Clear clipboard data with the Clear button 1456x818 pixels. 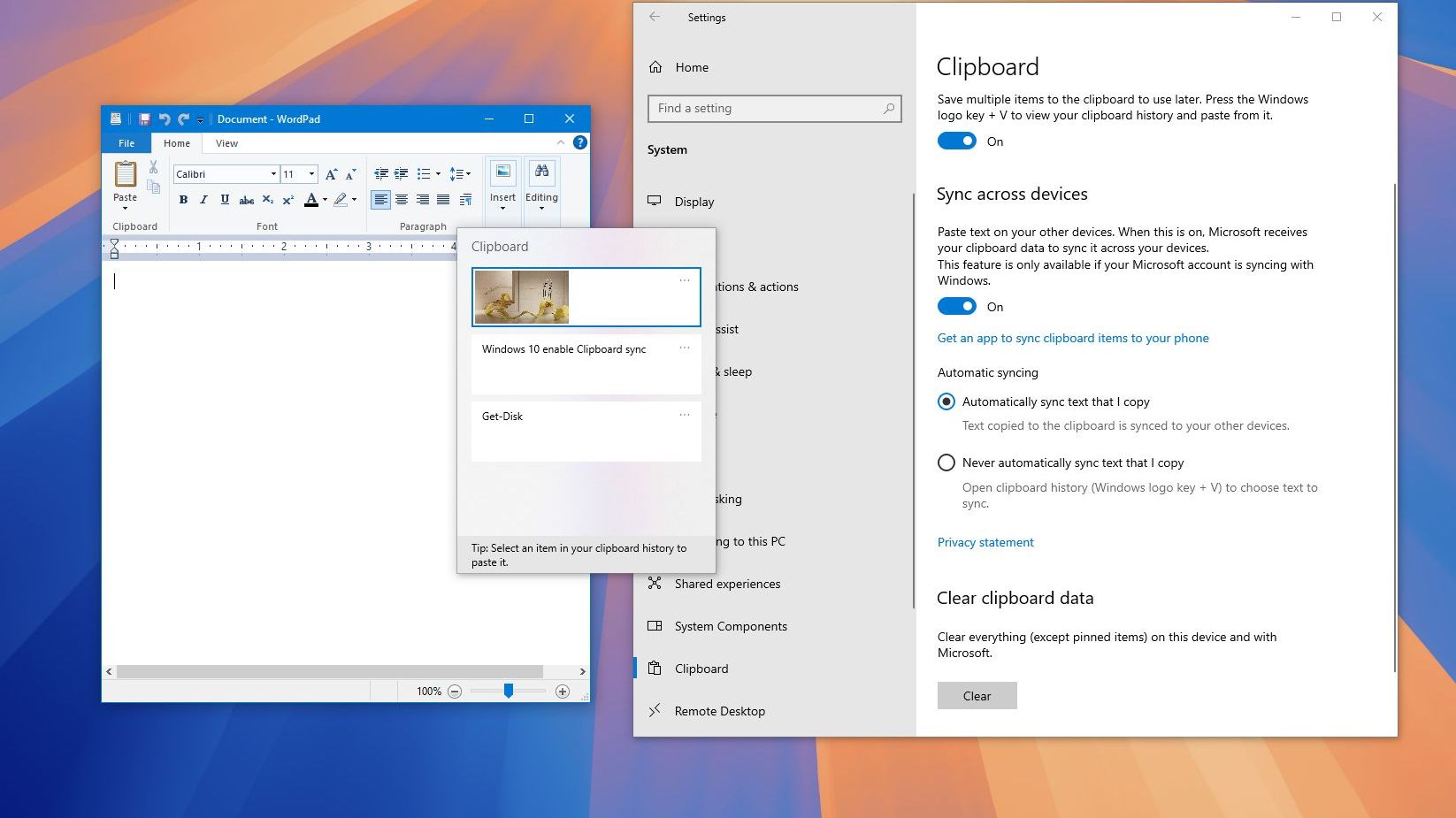977,696
